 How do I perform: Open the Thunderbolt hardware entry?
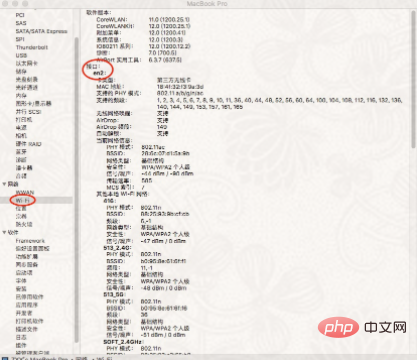tap(32, 47)
